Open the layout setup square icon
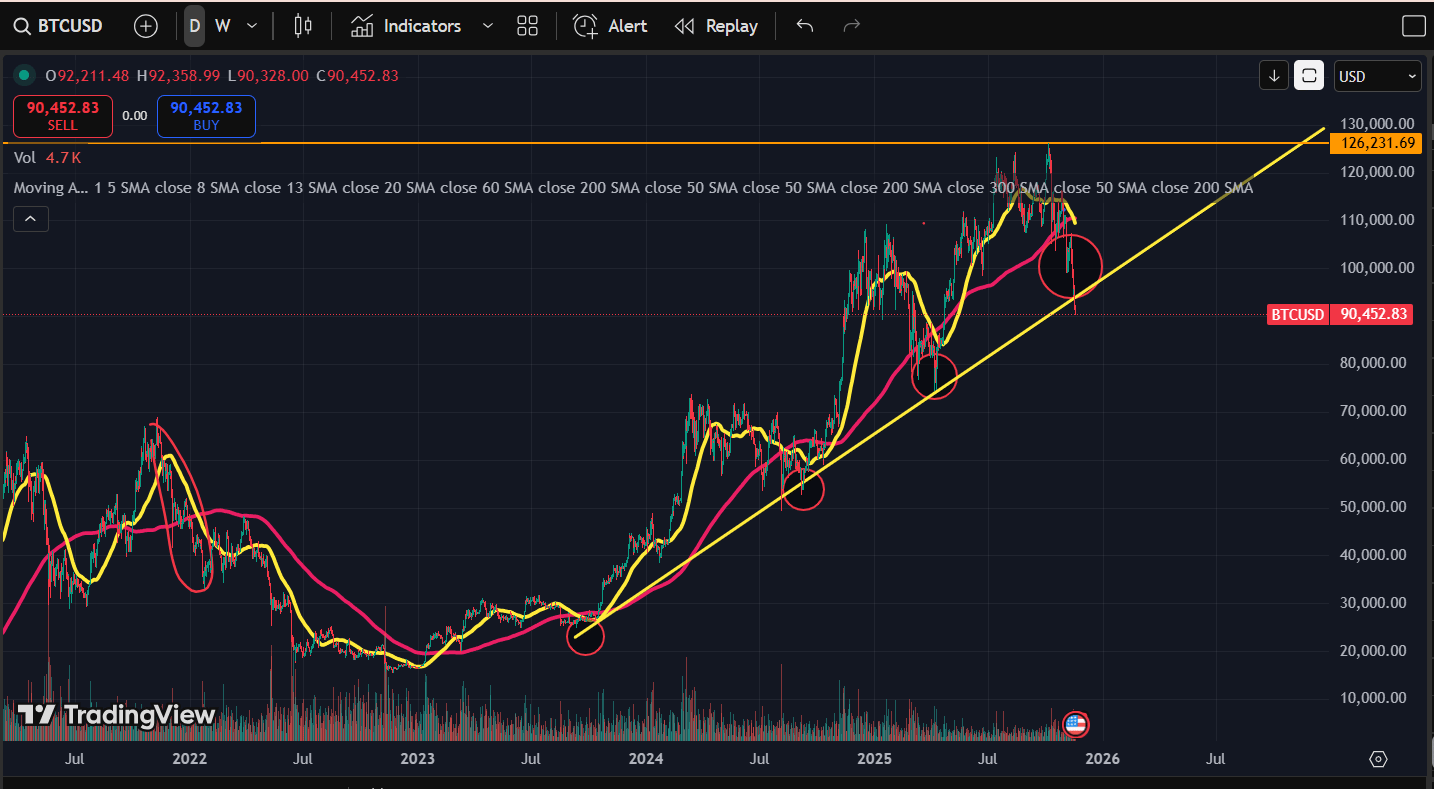 pyautogui.click(x=1413, y=26)
